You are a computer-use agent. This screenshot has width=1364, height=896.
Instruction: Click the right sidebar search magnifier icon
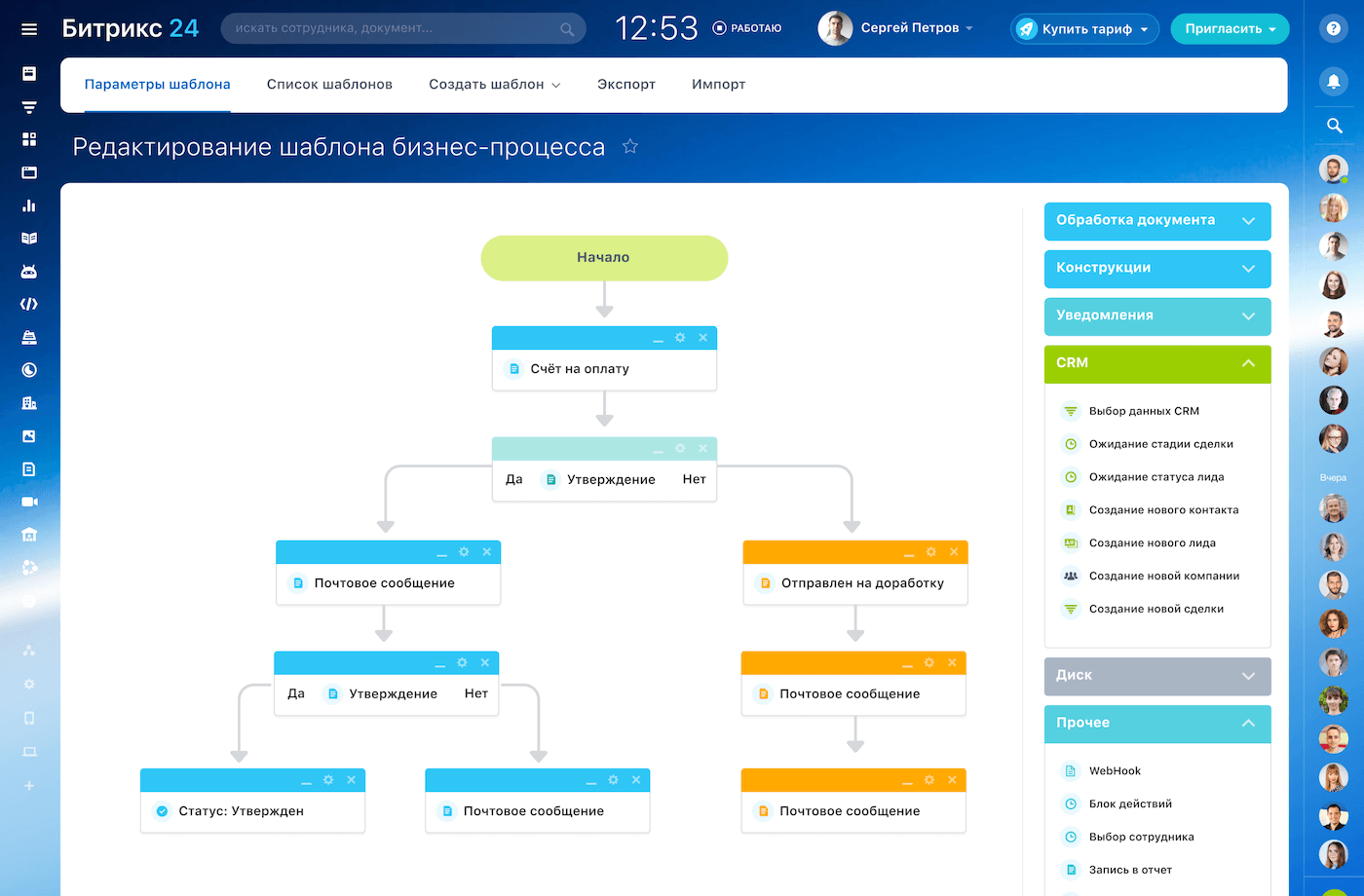1334,126
